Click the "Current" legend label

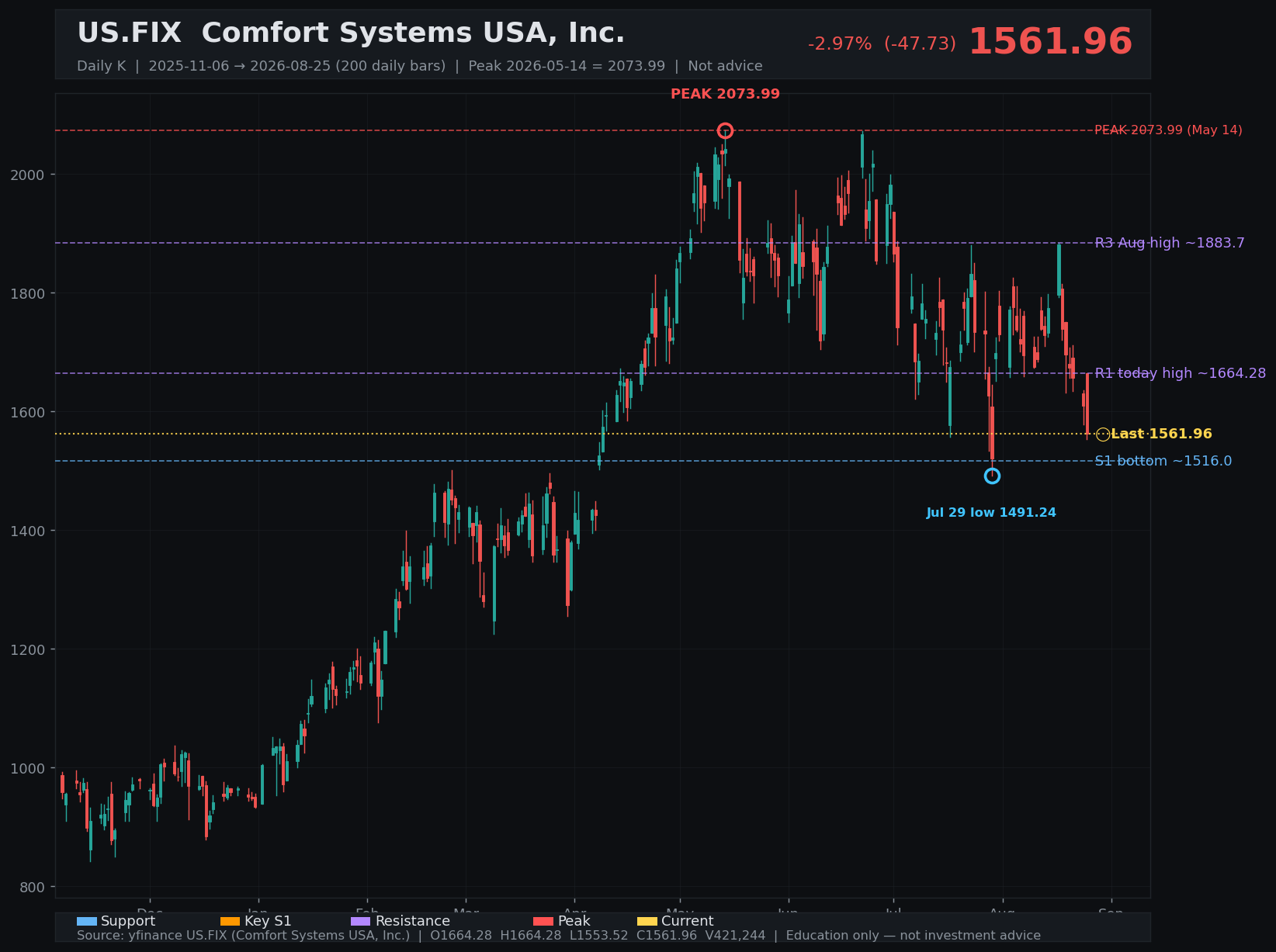pos(687,922)
